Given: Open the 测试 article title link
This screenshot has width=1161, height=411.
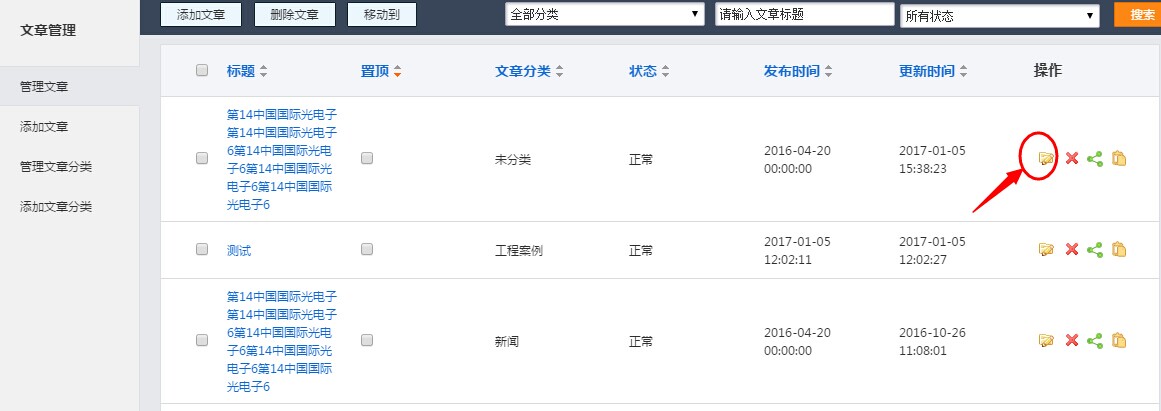Looking at the screenshot, I should (239, 250).
